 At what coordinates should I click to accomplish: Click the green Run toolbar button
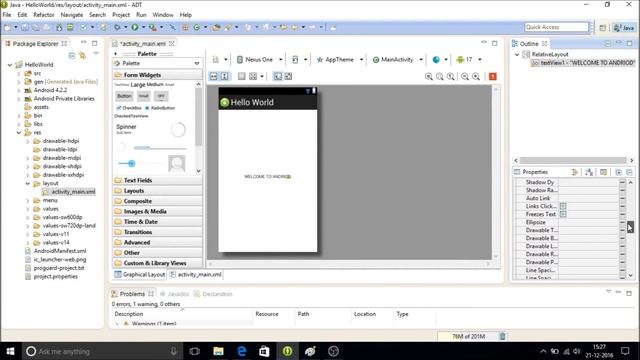click(134, 27)
